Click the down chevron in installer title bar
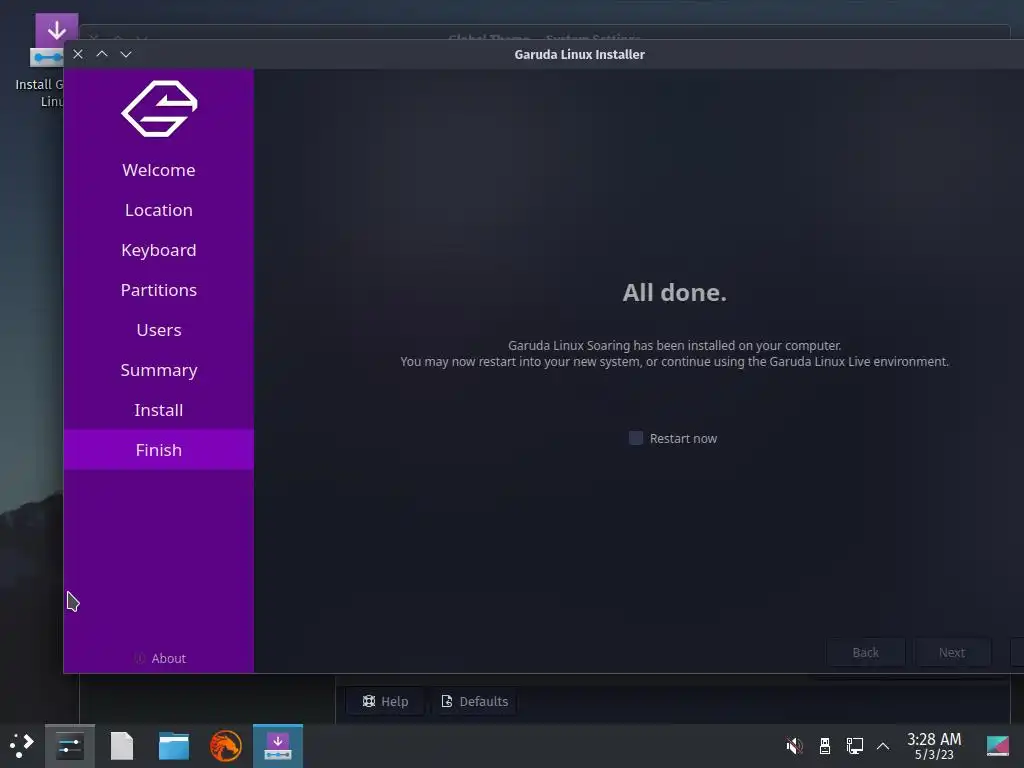1024x768 pixels. point(126,54)
